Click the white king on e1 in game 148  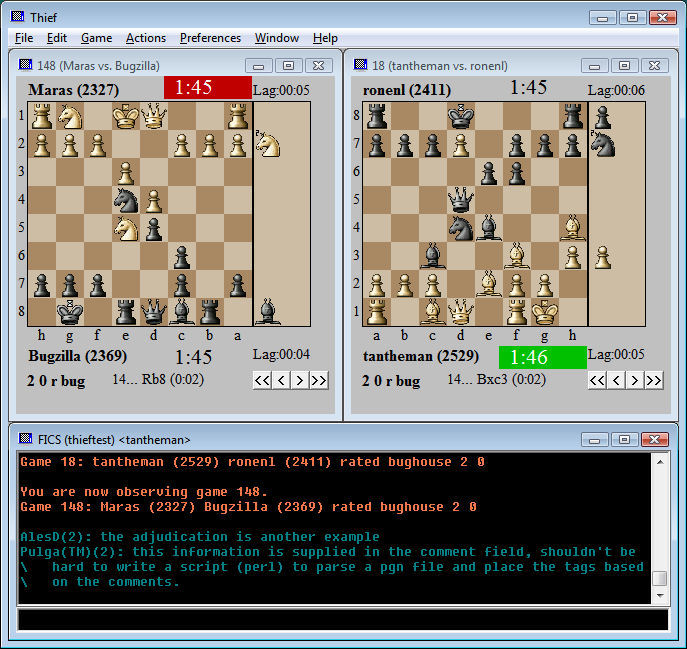tap(126, 117)
